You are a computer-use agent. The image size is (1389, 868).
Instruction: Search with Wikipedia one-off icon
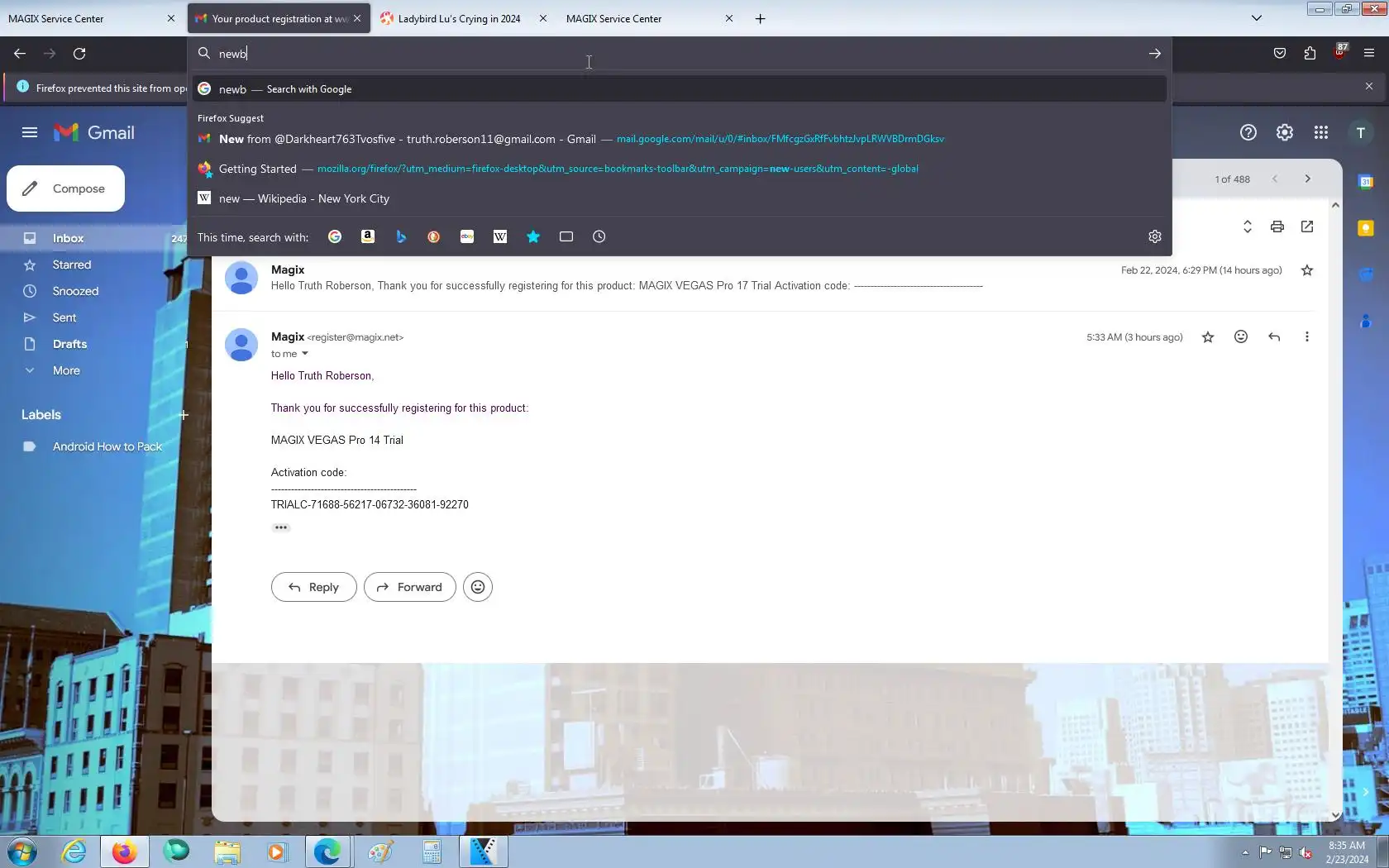[x=500, y=237]
